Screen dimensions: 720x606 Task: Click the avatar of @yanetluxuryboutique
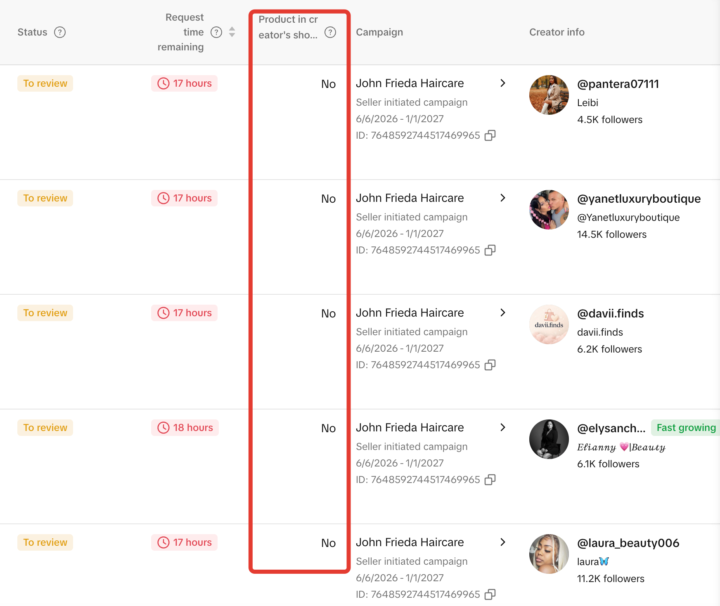tap(549, 210)
